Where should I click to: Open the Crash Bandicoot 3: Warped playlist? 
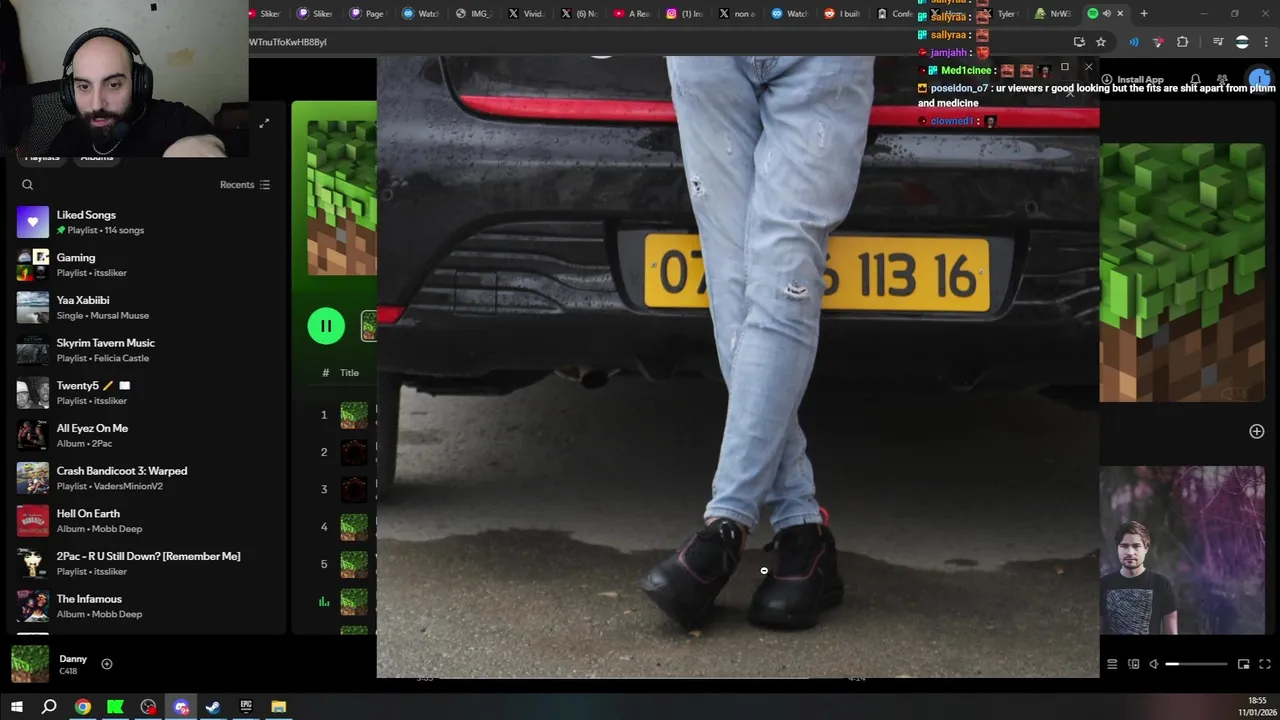point(145,478)
